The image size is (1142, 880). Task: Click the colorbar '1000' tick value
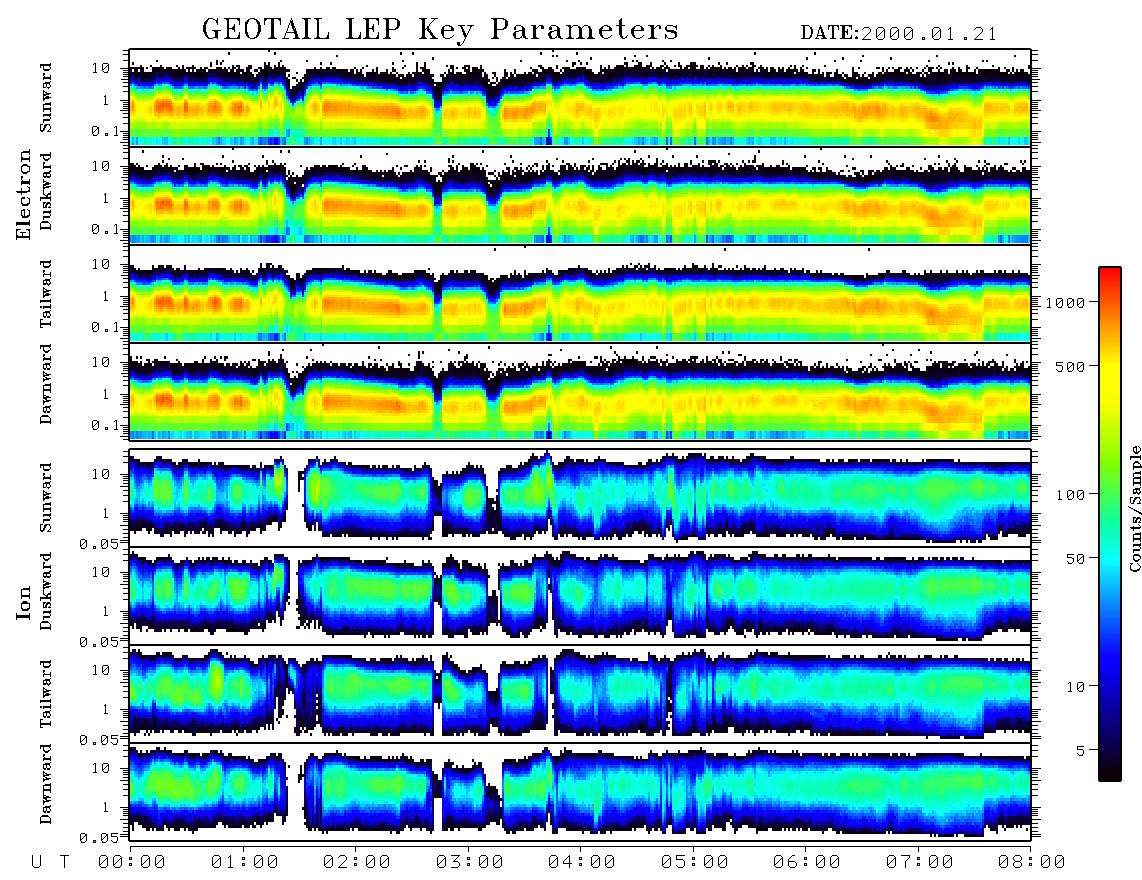point(1066,303)
